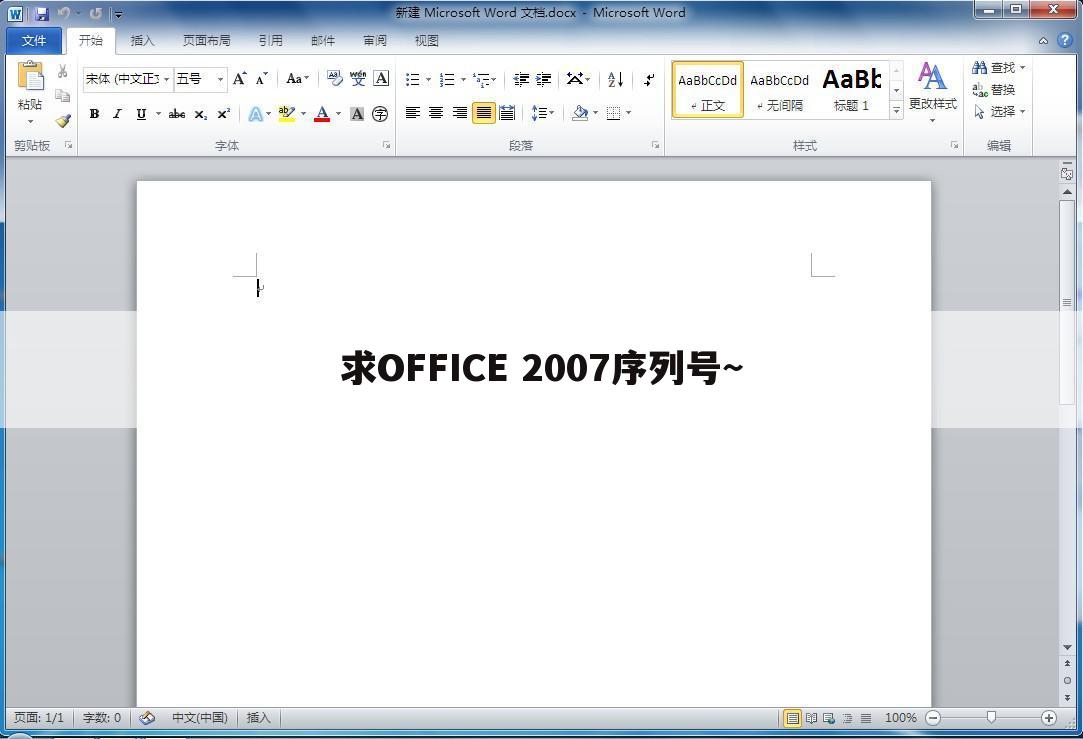
Task: Apply subscript formatting
Action: 200,114
